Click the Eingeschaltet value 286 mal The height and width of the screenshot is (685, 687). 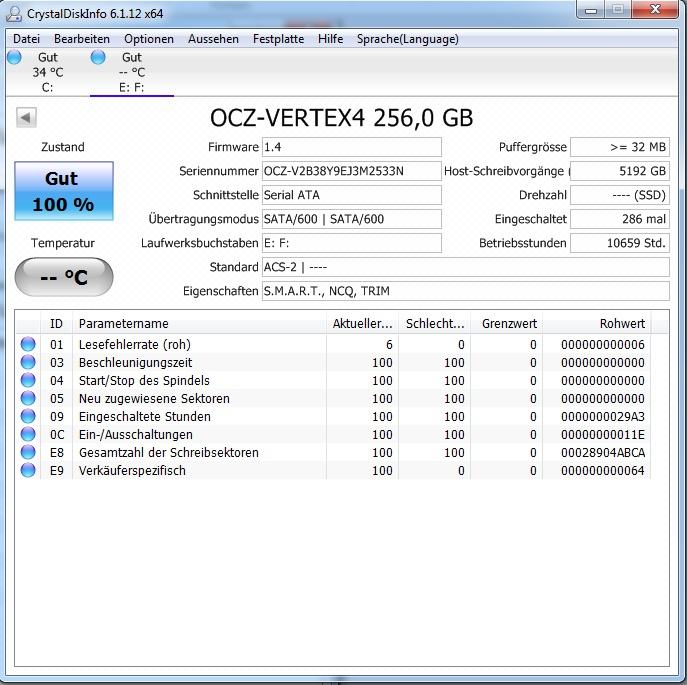click(x=620, y=219)
